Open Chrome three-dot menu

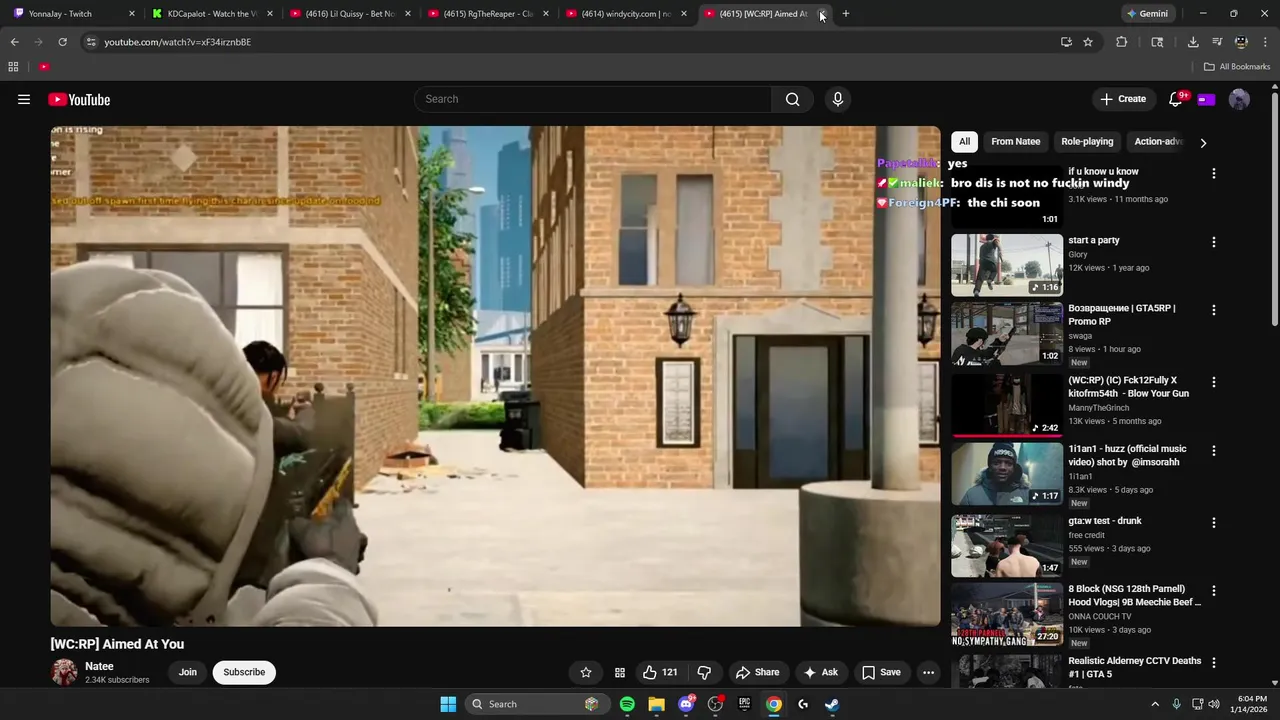(x=1265, y=42)
